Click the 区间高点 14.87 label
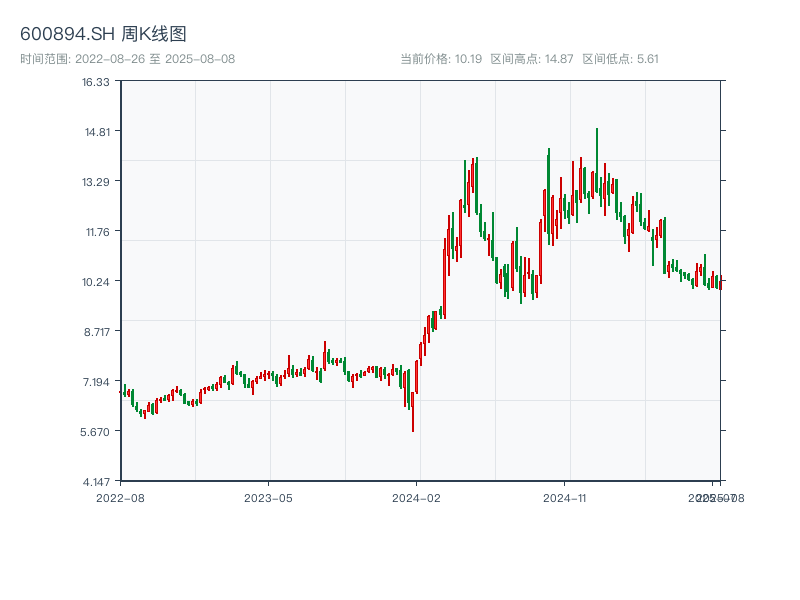800x600 pixels. coord(532,59)
